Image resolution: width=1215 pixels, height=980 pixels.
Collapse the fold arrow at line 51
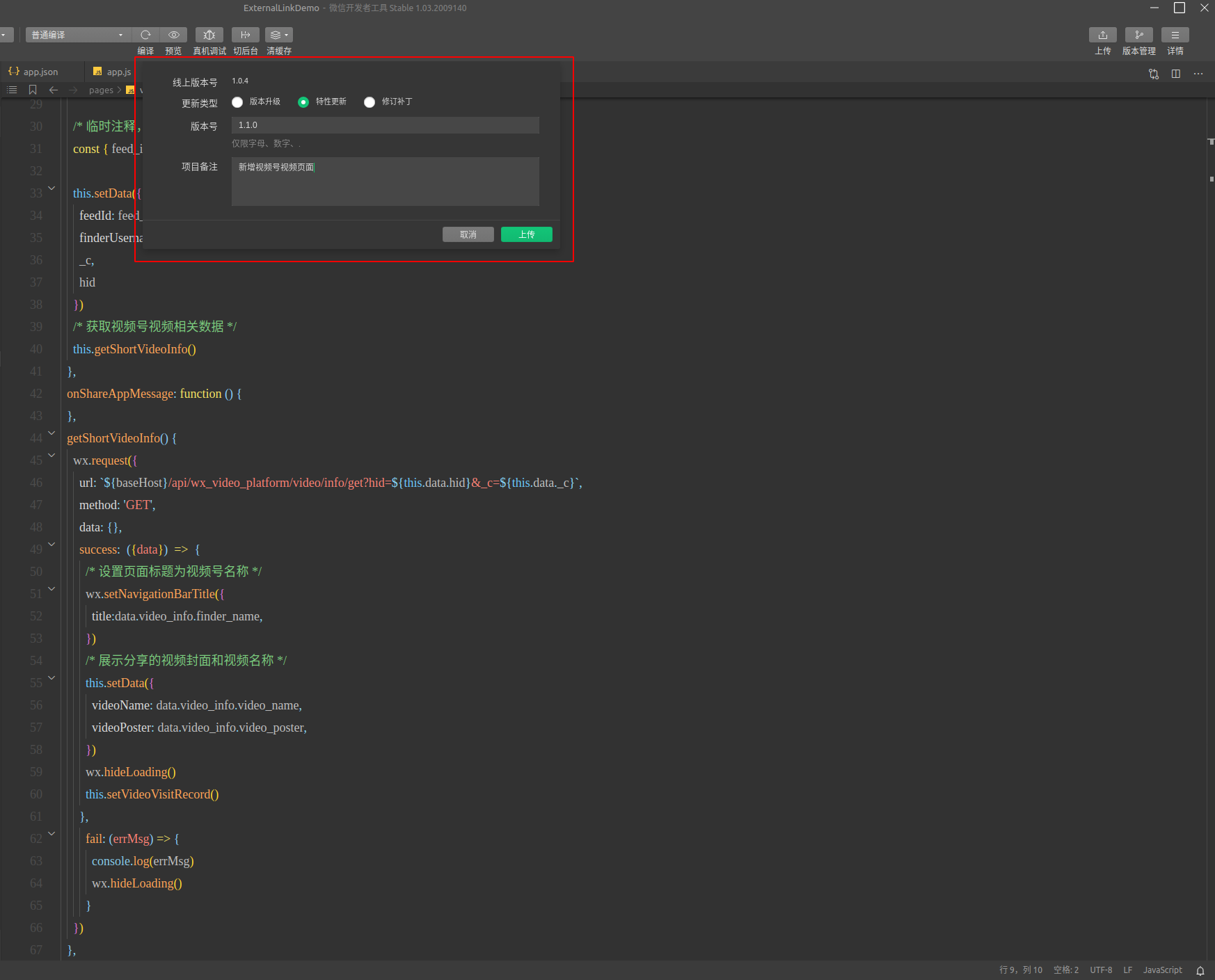tap(51, 588)
